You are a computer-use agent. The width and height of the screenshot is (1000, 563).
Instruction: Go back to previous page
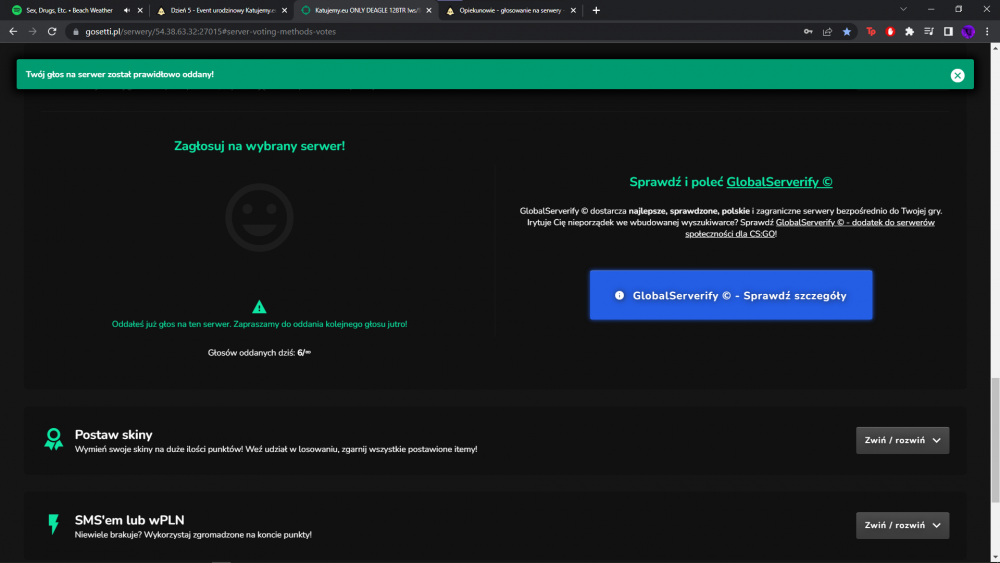click(x=13, y=31)
